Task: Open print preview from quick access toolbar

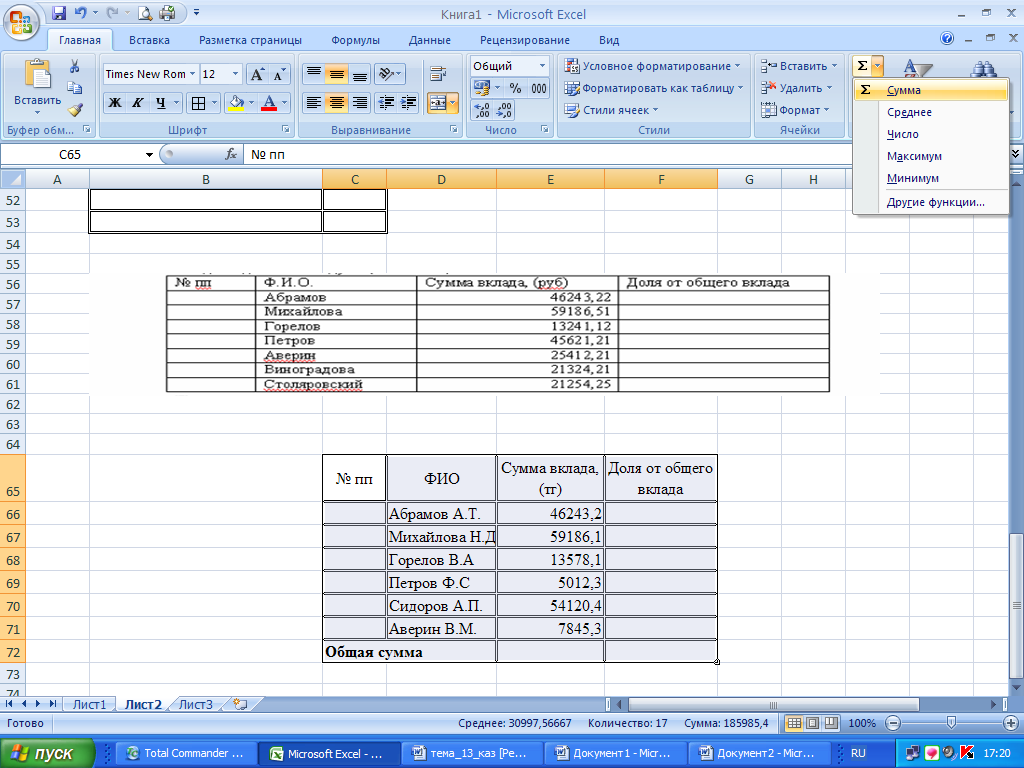Action: click(145, 12)
